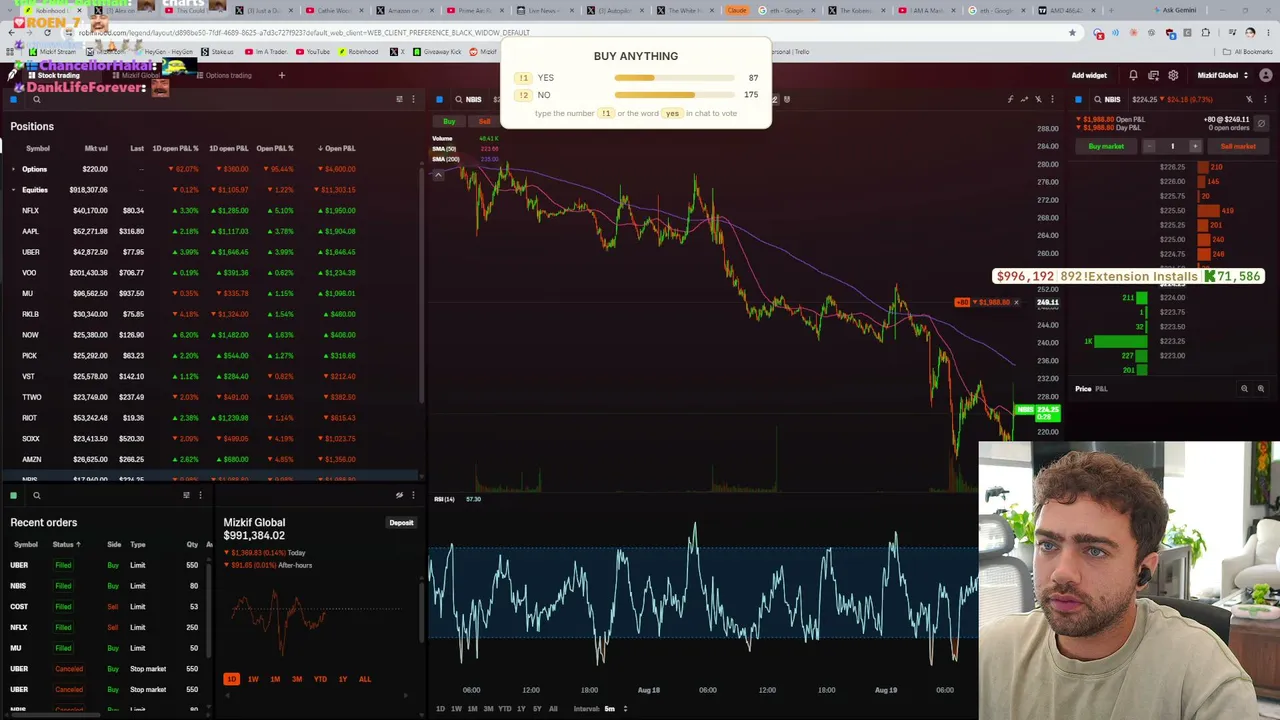Search within the Positions widget
1280x720 pixels.
(36, 99)
